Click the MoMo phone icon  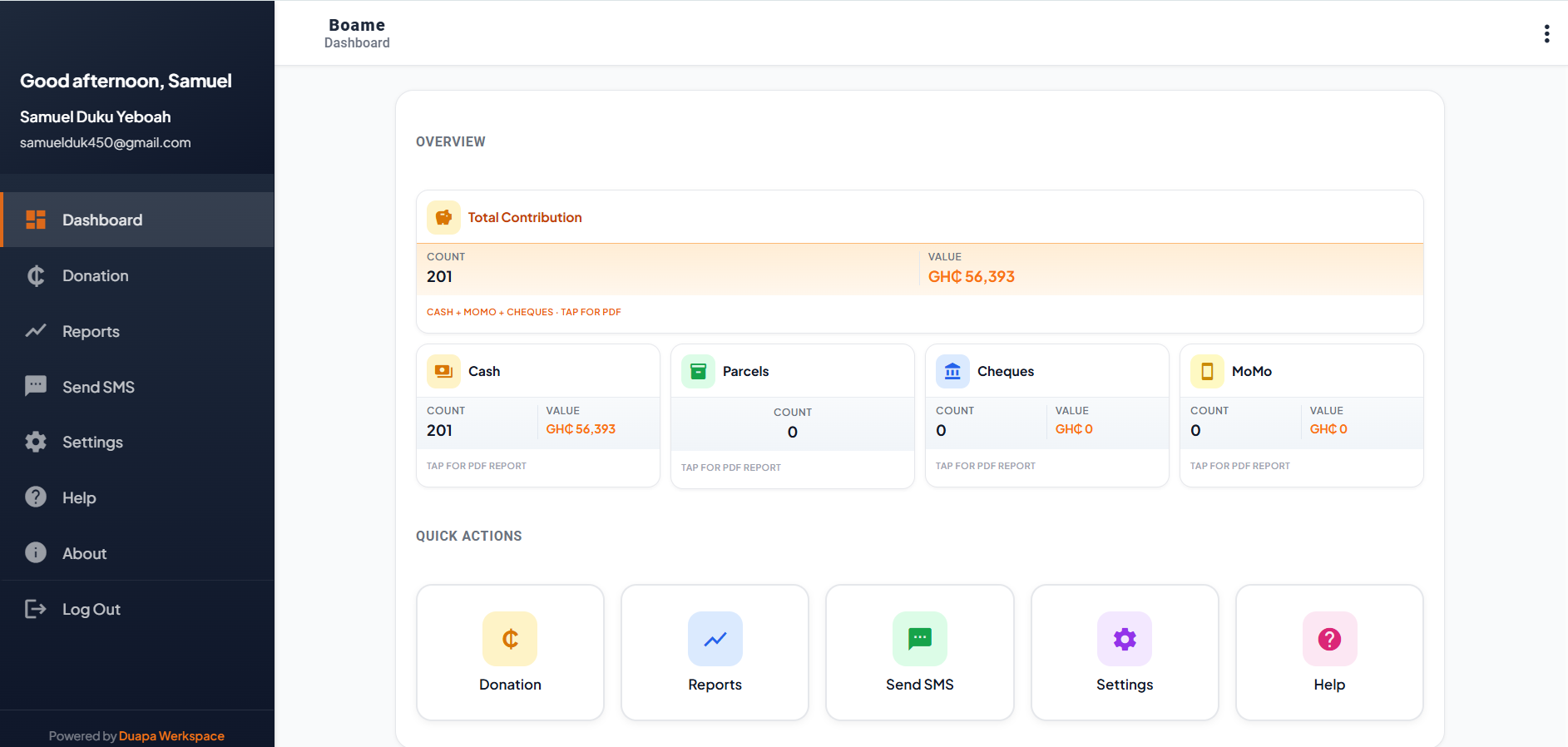click(x=1207, y=371)
